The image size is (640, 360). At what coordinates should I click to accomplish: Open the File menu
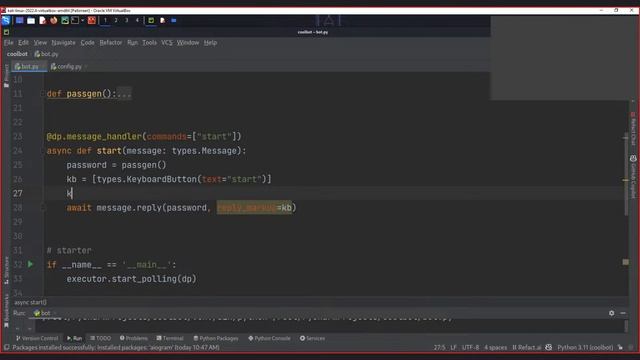tap(9, 42)
